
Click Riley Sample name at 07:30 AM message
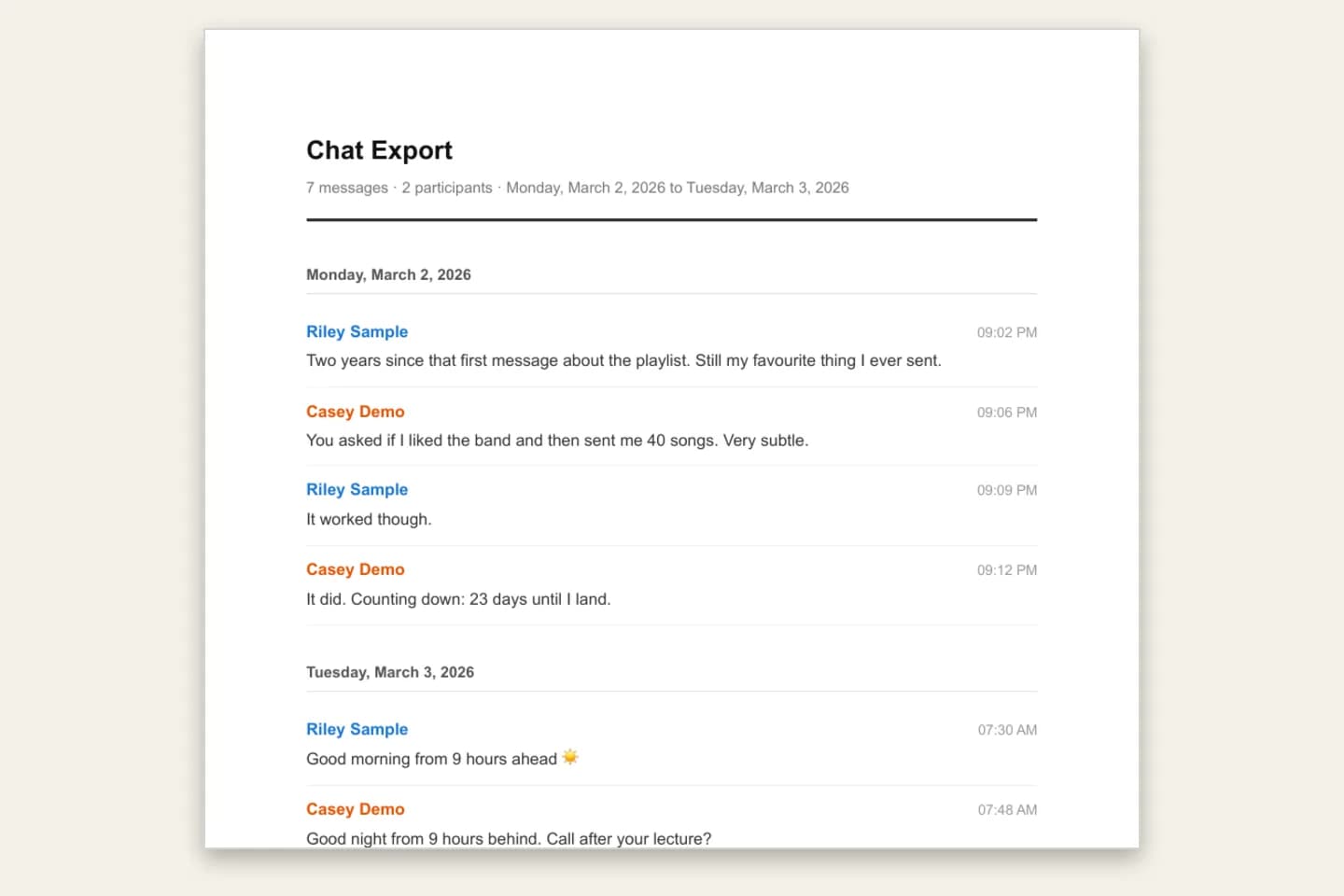pos(357,729)
